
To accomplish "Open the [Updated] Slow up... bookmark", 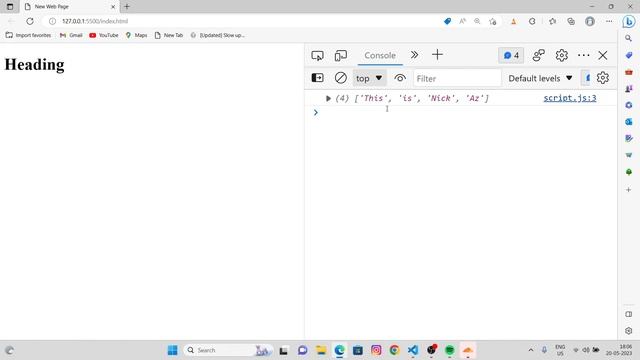I will pos(218,35).
